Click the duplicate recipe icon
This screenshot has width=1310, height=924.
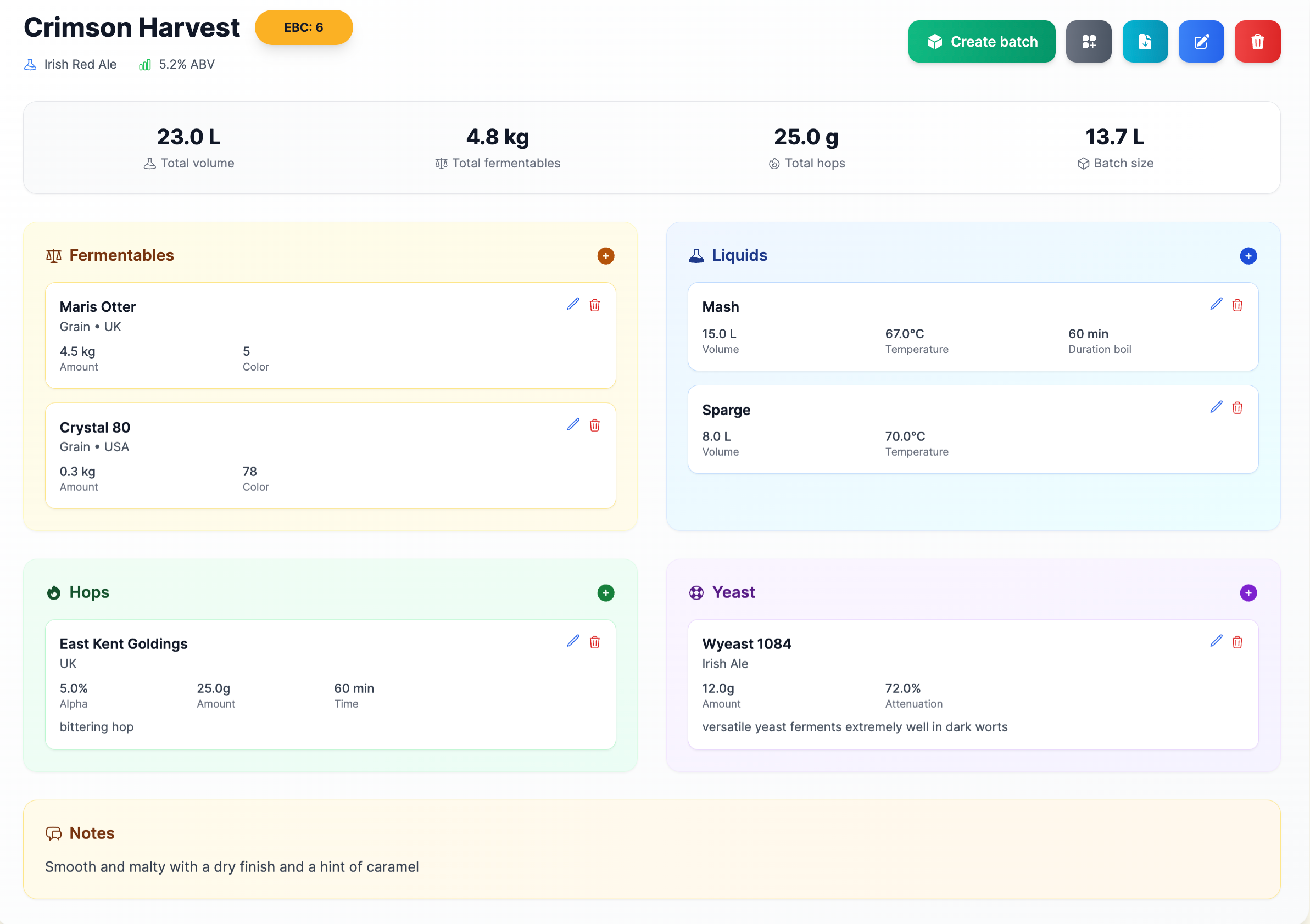click(x=1089, y=41)
